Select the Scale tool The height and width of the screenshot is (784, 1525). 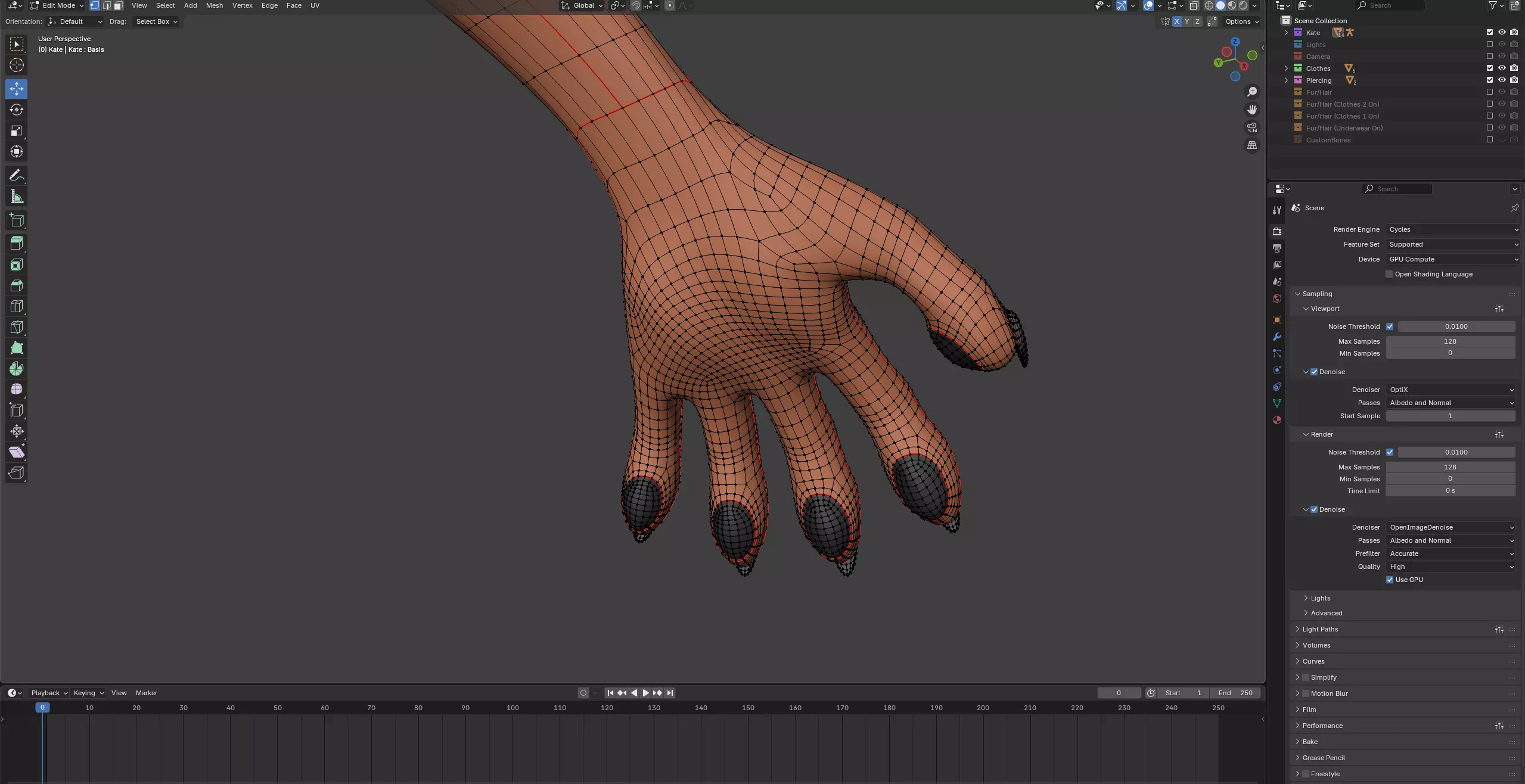[17, 130]
